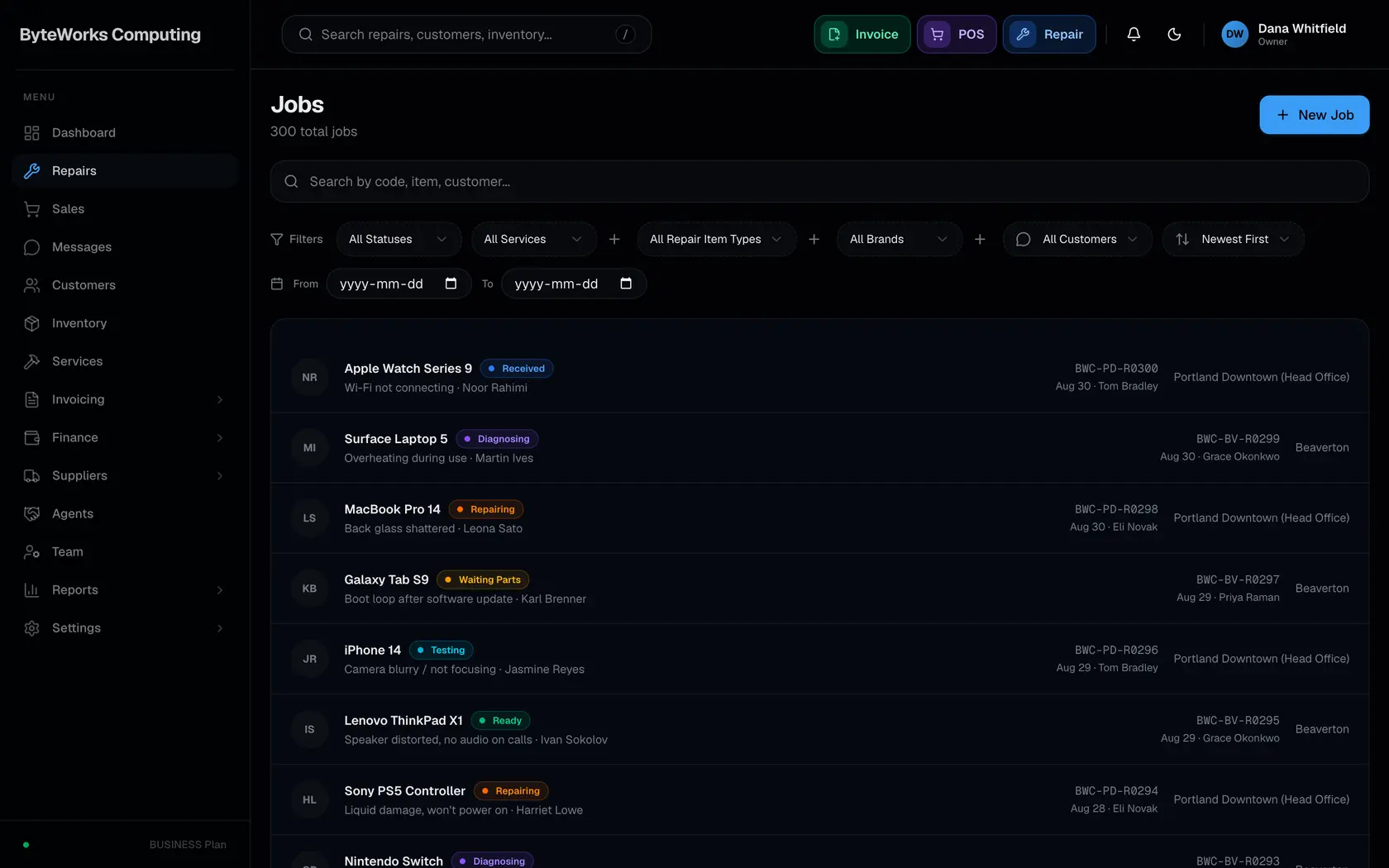Toggle dark mode moon icon
Image resolution: width=1389 pixels, height=868 pixels.
tap(1174, 34)
